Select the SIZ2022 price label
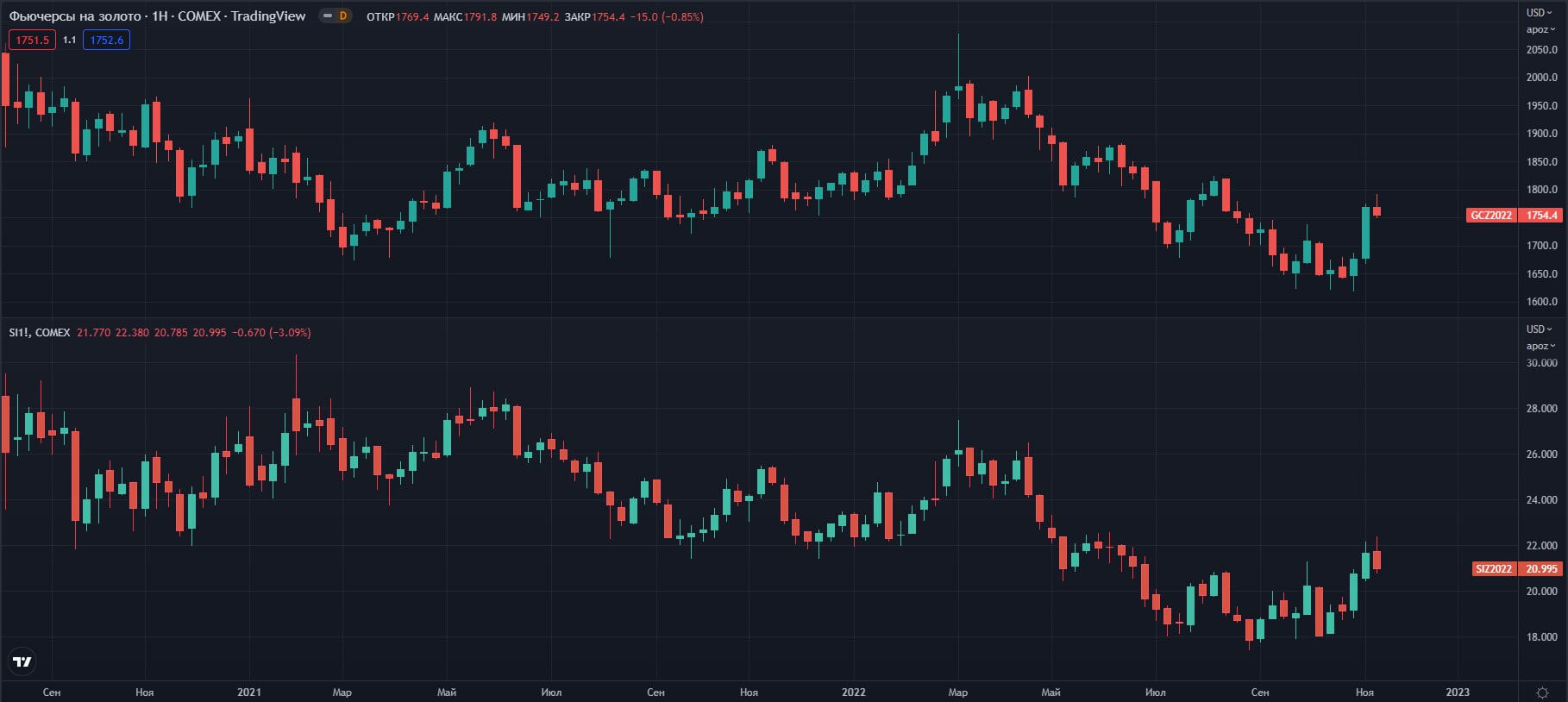1568x702 pixels. point(1494,569)
